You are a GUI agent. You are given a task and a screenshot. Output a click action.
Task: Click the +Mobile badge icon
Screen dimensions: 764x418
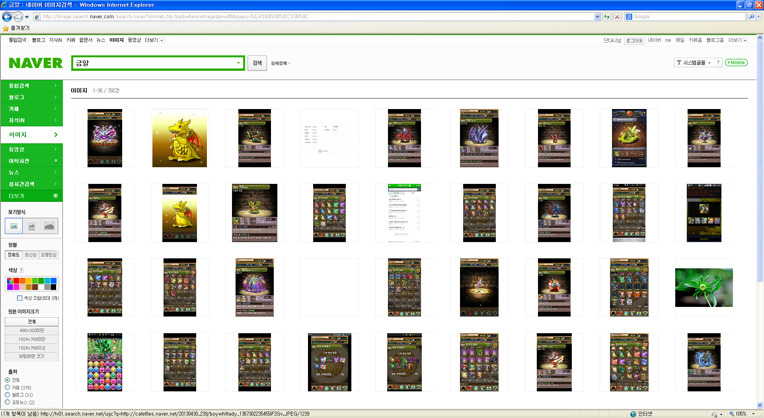pos(736,63)
